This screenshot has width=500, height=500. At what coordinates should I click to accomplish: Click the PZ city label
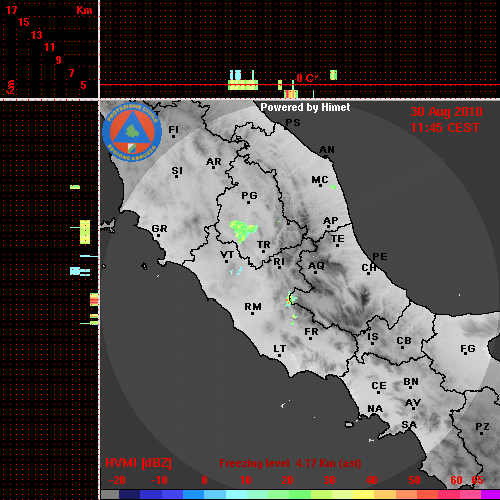point(482,426)
